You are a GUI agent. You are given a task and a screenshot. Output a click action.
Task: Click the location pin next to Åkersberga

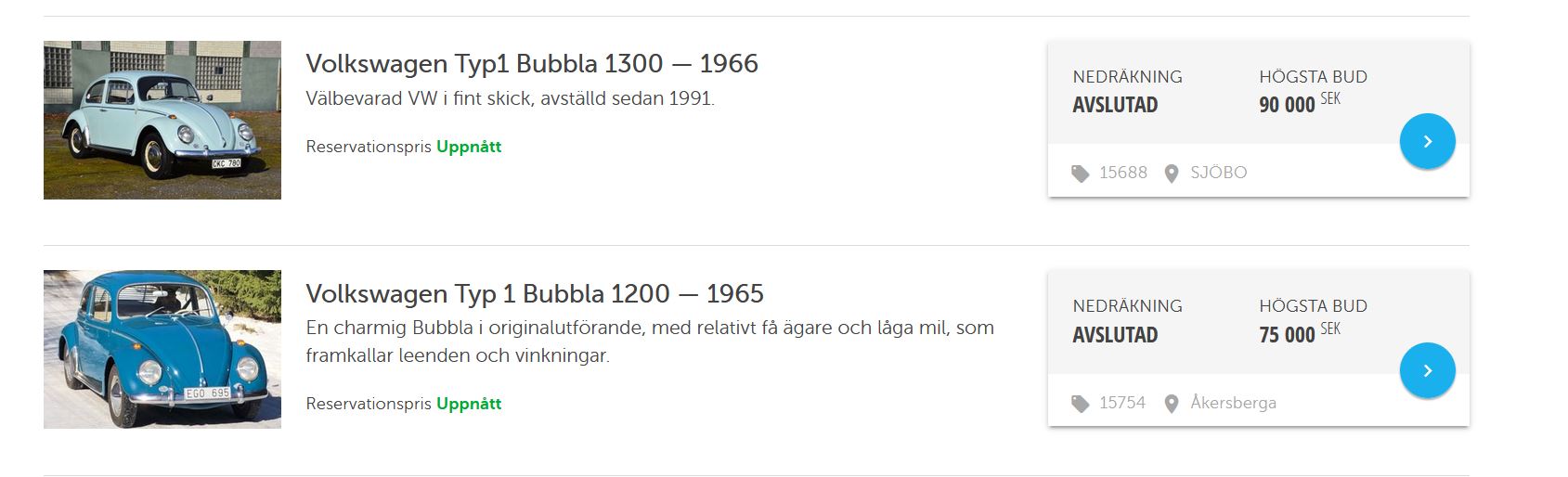coord(1172,404)
